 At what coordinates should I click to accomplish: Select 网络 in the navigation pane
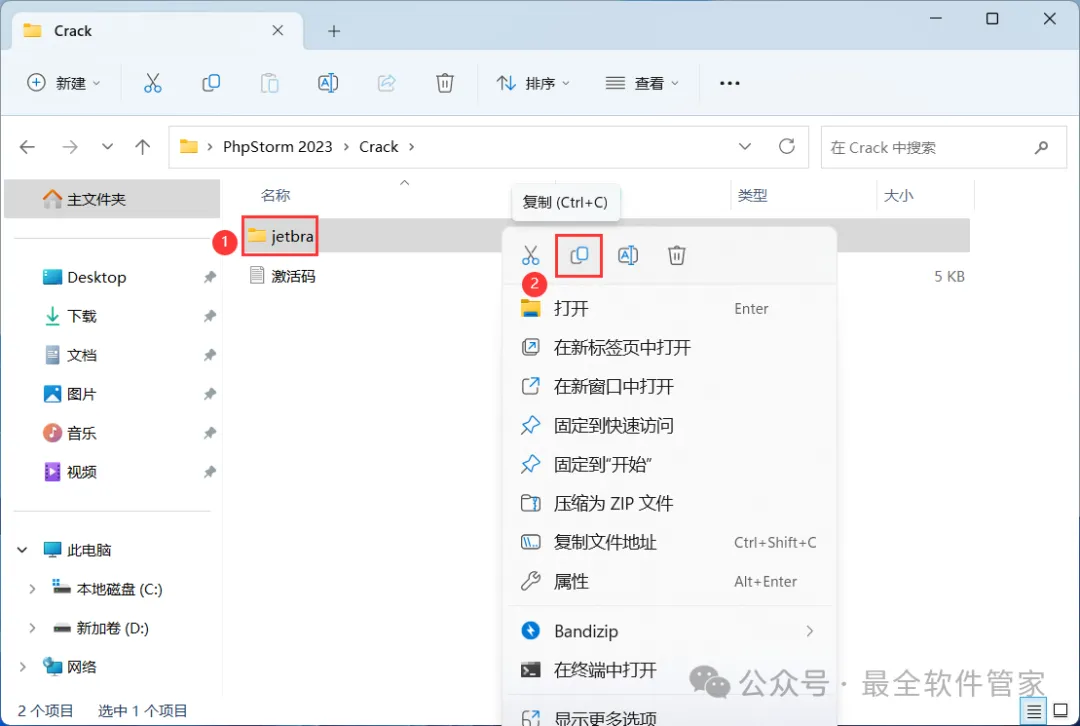point(70,667)
